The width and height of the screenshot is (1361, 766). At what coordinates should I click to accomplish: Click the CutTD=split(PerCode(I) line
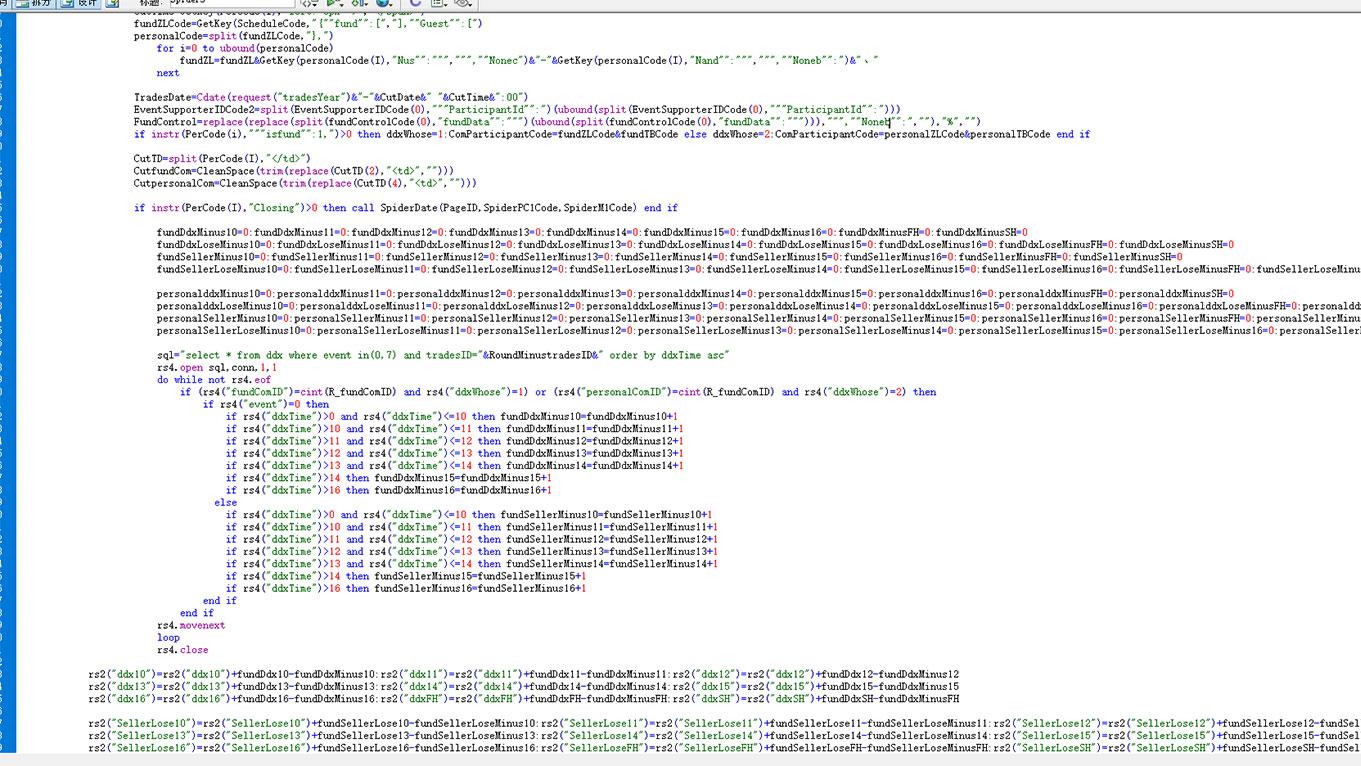[223, 159]
